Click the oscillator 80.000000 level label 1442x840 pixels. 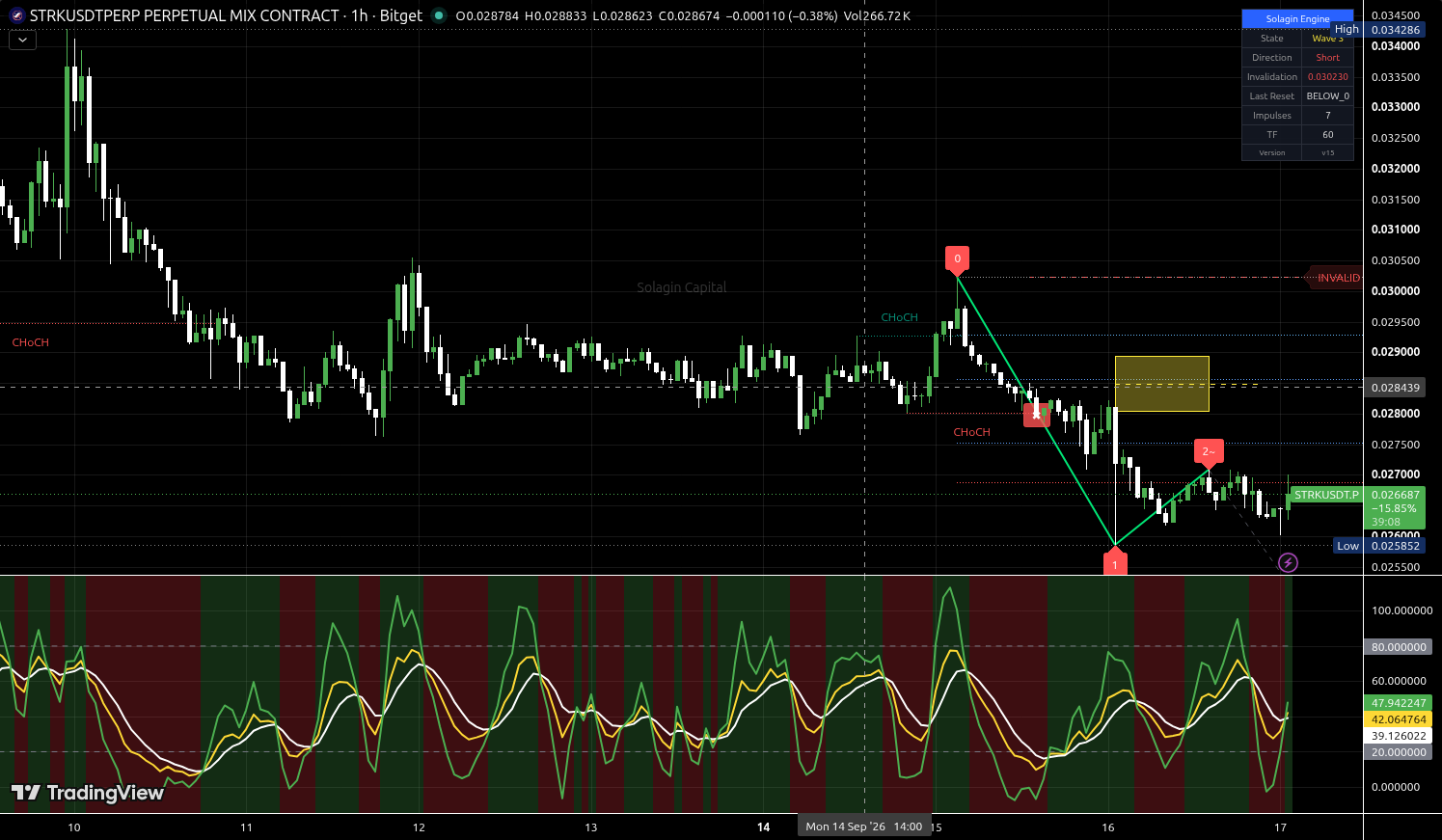coord(1399,647)
